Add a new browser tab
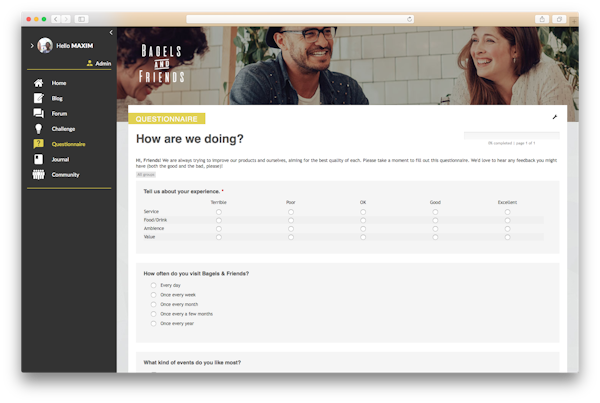The image size is (600, 403). coord(574,21)
